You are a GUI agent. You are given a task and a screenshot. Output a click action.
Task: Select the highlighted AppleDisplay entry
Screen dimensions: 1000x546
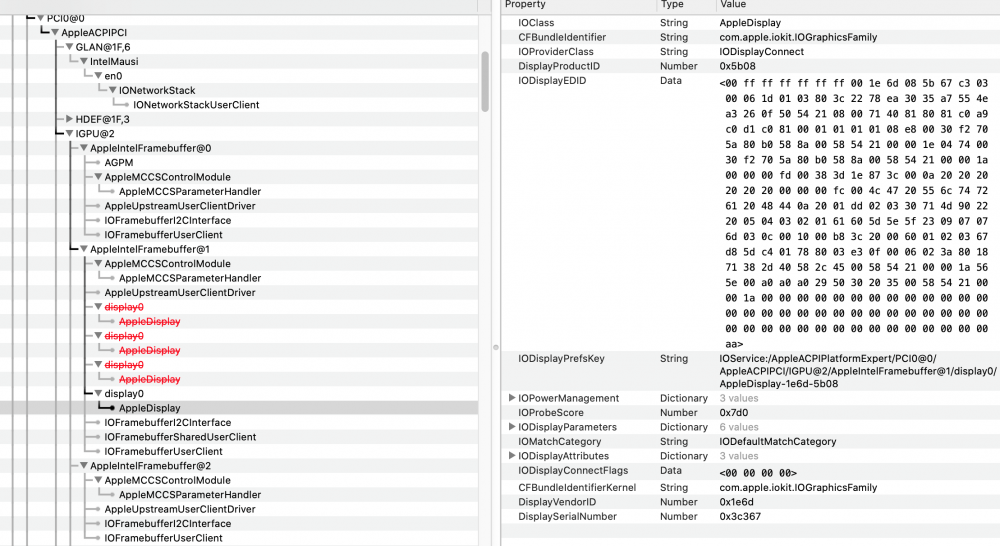pyautogui.click(x=149, y=408)
